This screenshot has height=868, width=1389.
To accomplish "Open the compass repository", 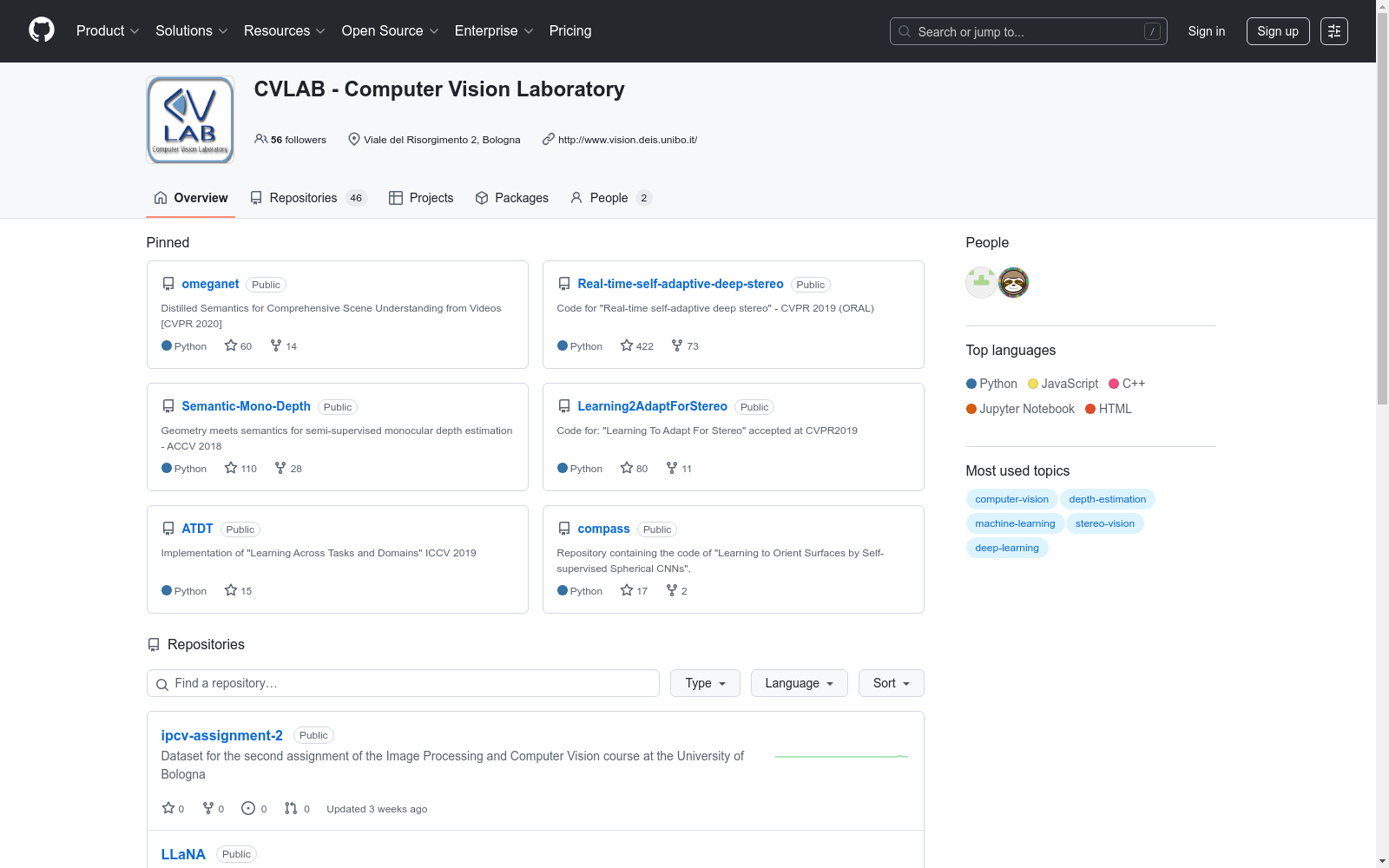I will [x=604, y=529].
